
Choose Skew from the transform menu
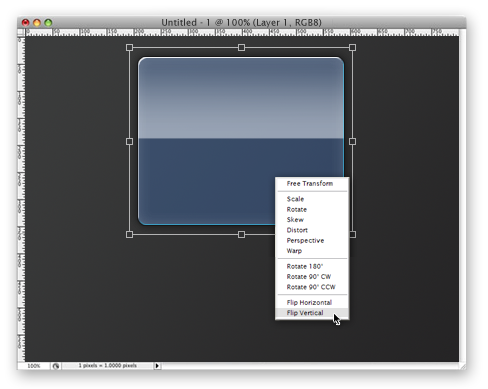click(x=312, y=220)
